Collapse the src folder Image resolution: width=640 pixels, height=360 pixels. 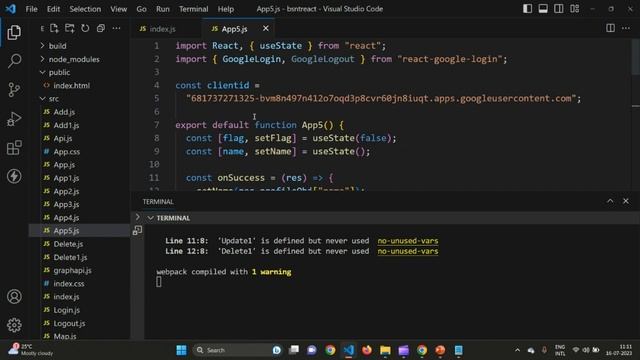[x=42, y=99]
